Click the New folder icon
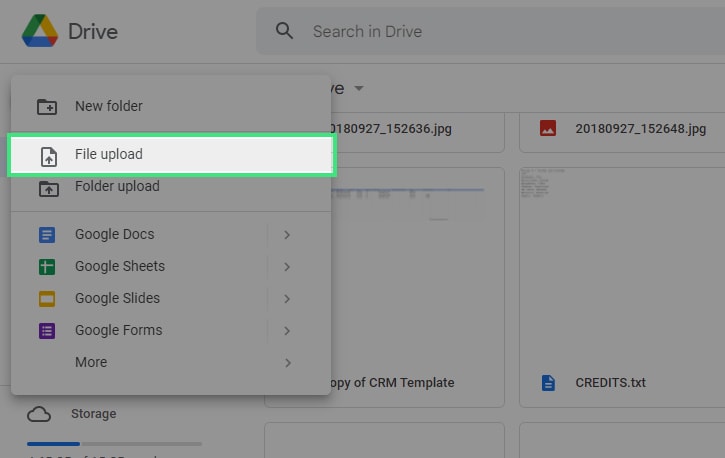 click(x=47, y=107)
